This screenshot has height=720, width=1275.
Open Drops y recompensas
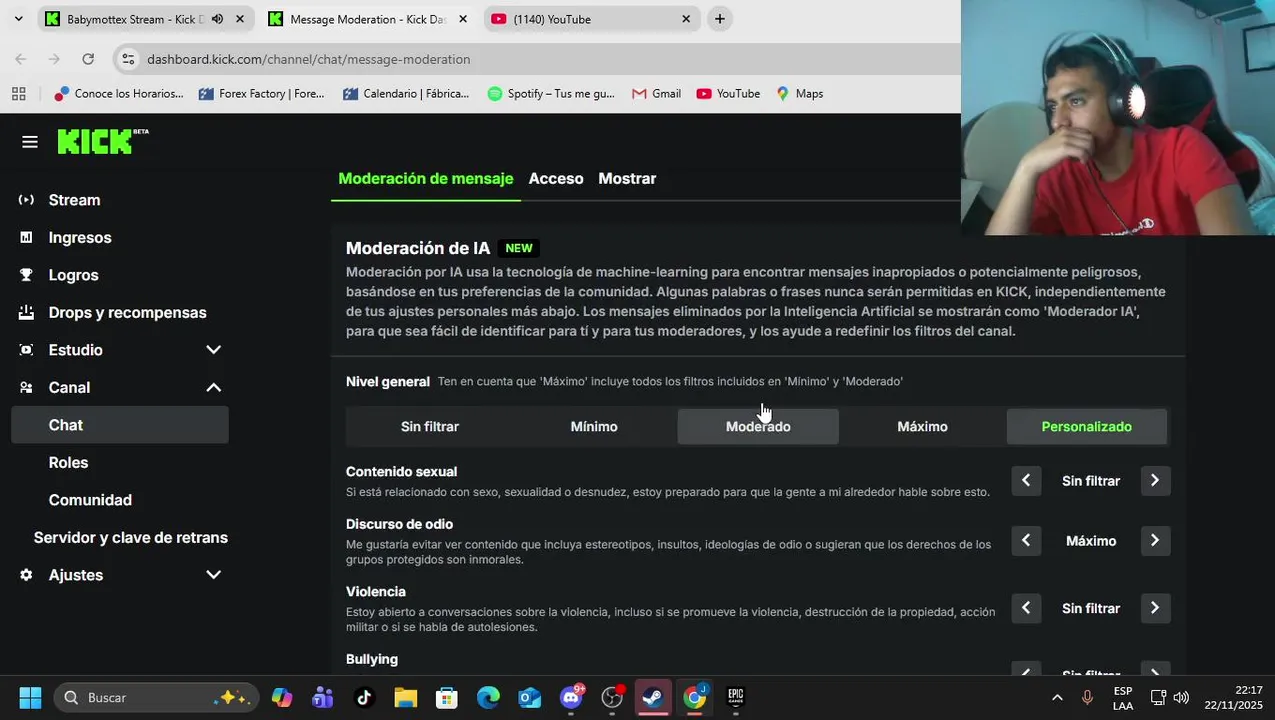point(127,312)
